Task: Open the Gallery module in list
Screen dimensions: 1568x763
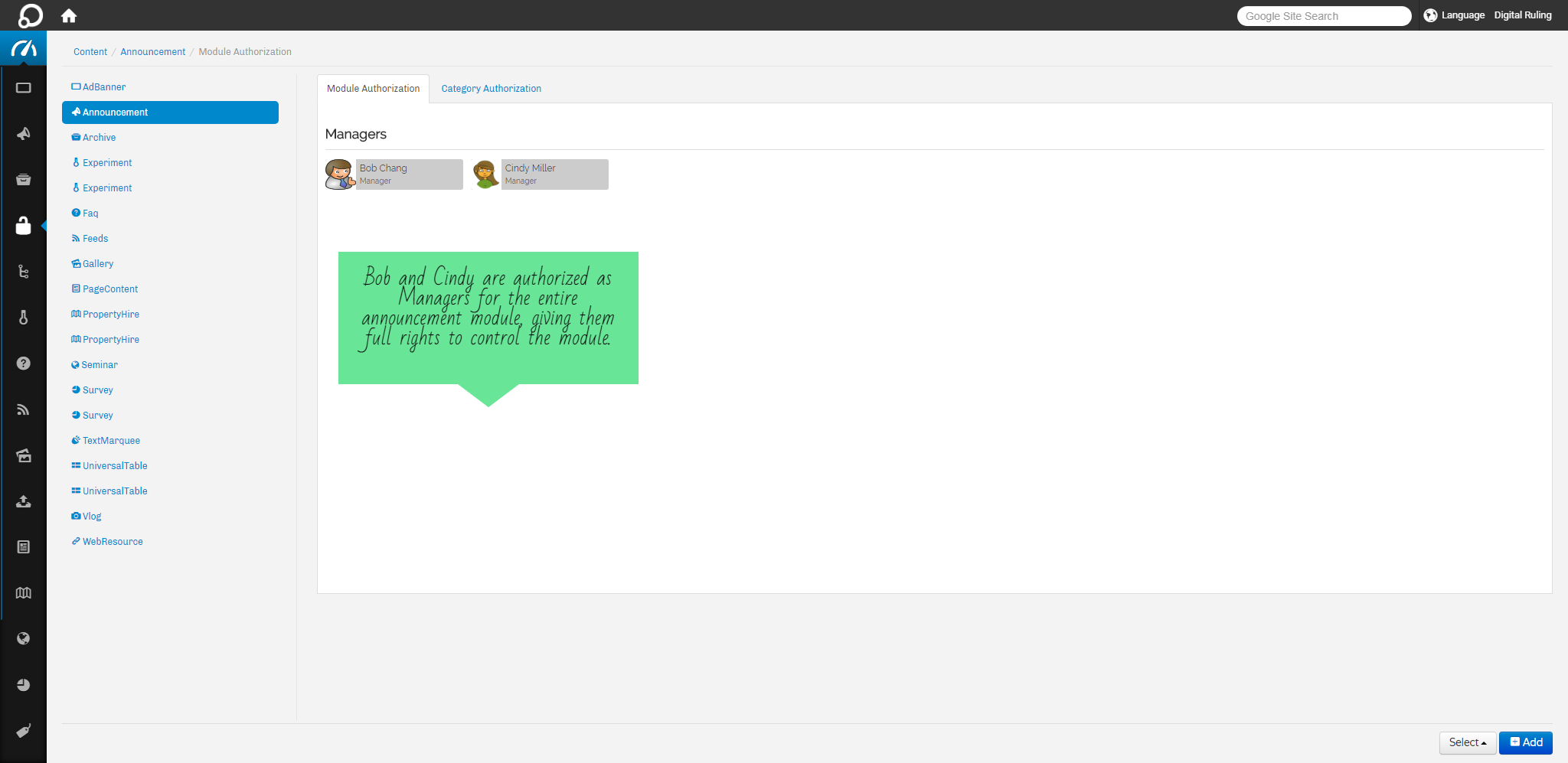Action: tap(97, 264)
